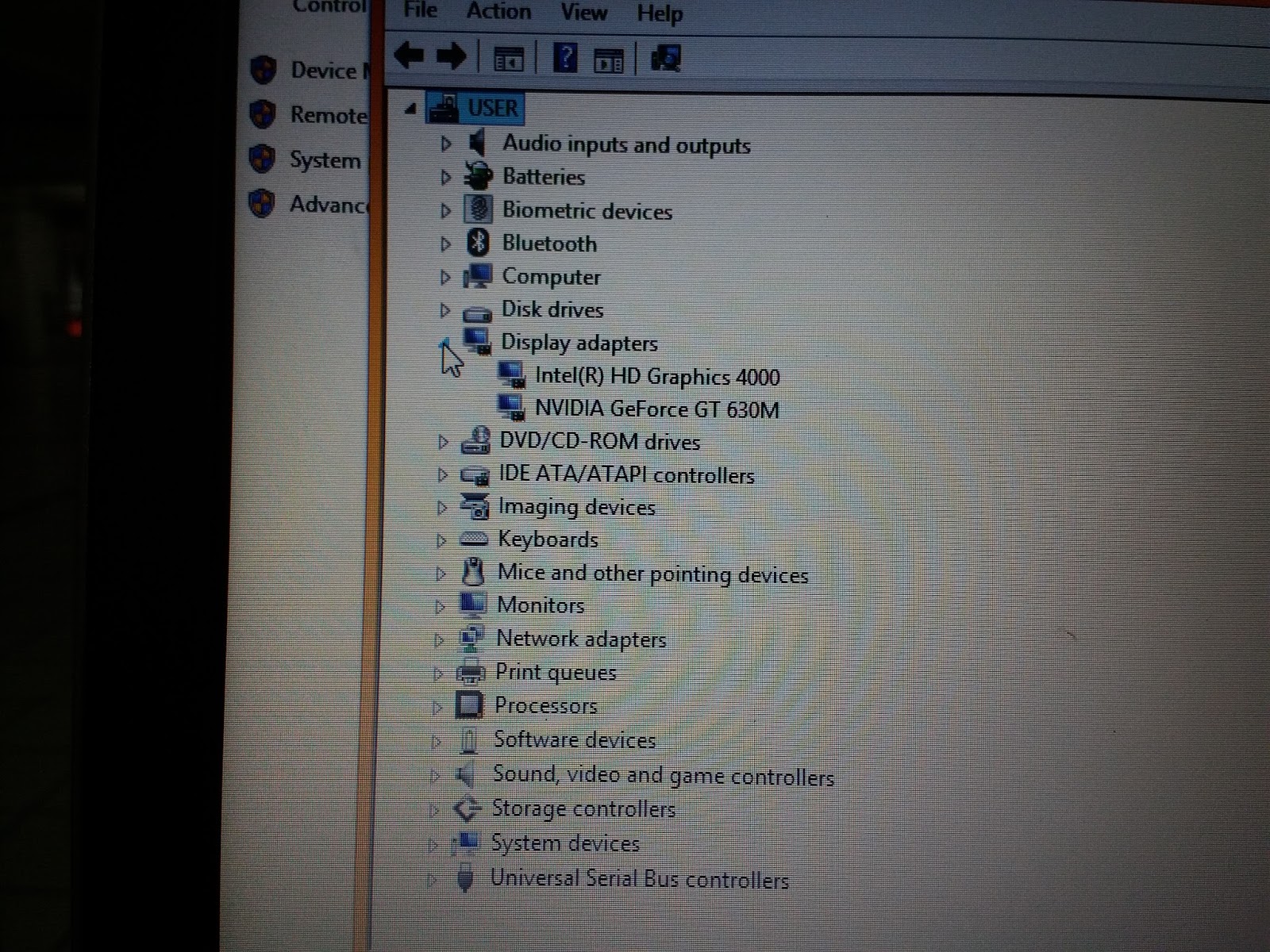The height and width of the screenshot is (952, 1270).
Task: Click the Audio inputs and outputs speaker icon
Action: tap(476, 143)
